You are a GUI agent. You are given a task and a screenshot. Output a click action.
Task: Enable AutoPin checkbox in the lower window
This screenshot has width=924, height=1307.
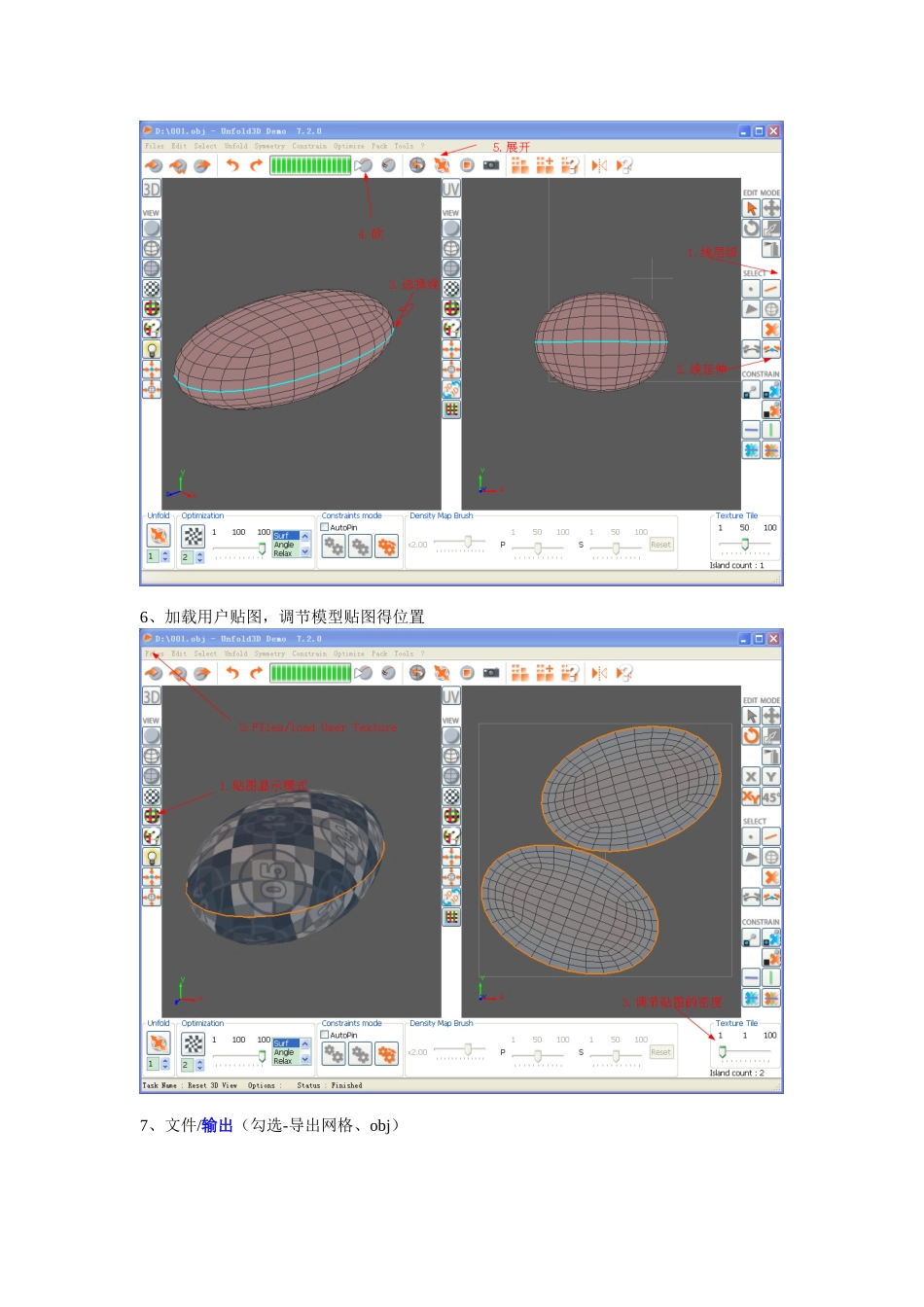pos(325,1035)
